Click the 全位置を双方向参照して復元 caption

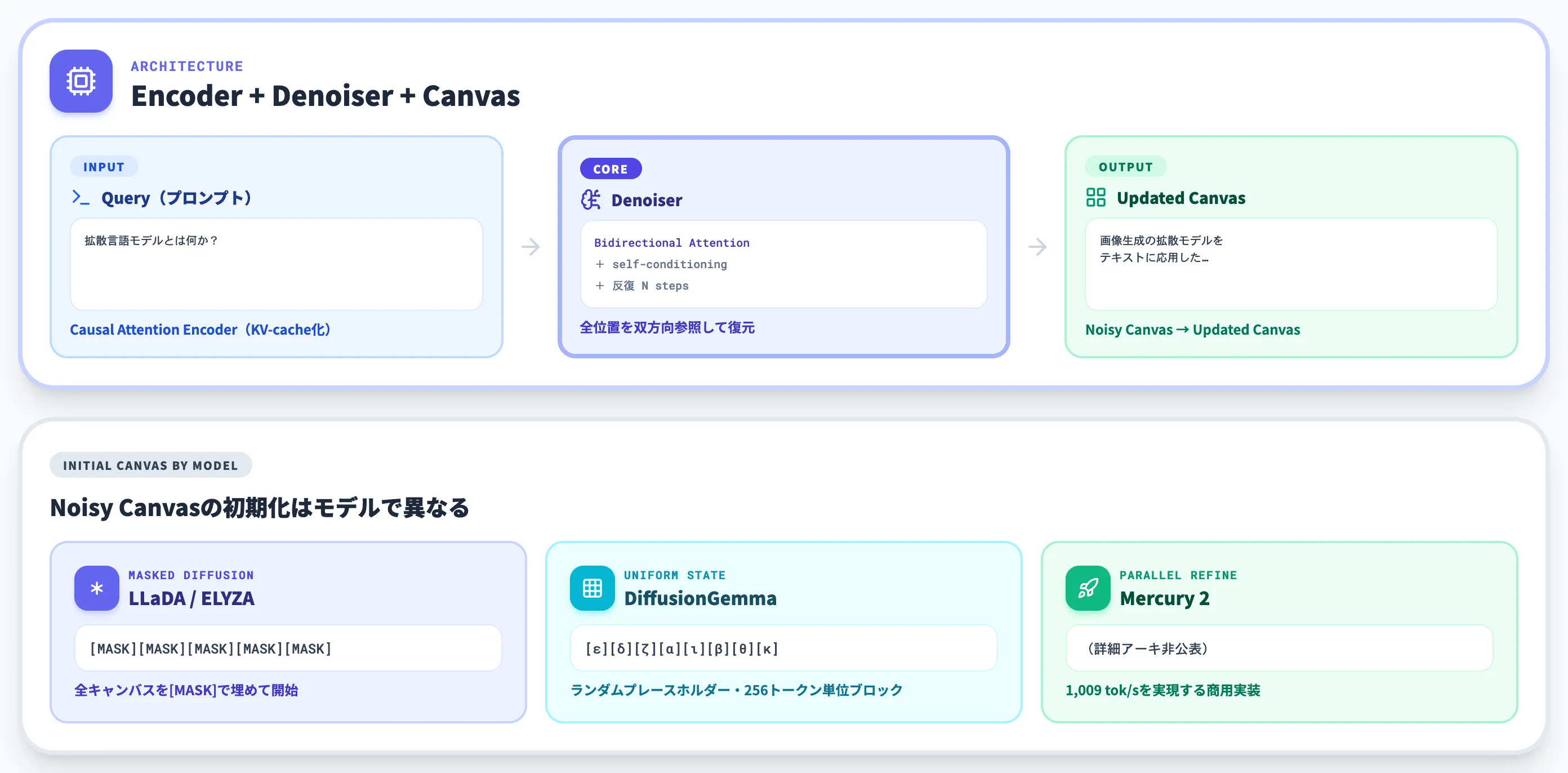click(x=667, y=328)
